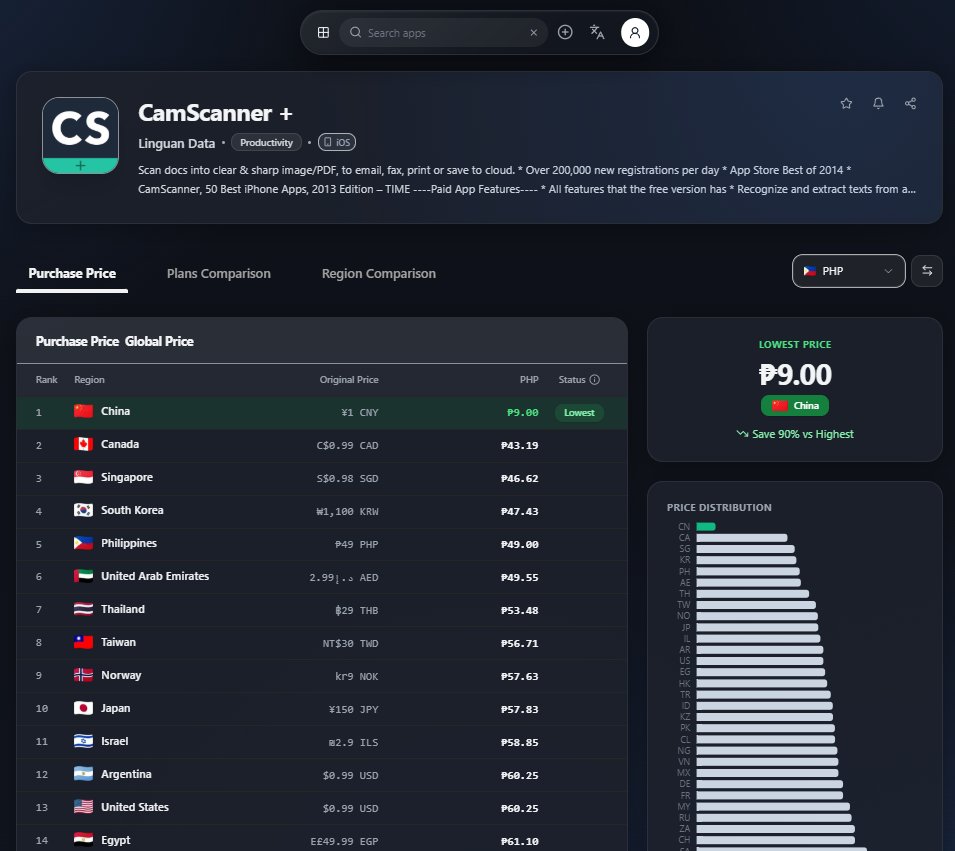Click the add plus circle icon

565,32
